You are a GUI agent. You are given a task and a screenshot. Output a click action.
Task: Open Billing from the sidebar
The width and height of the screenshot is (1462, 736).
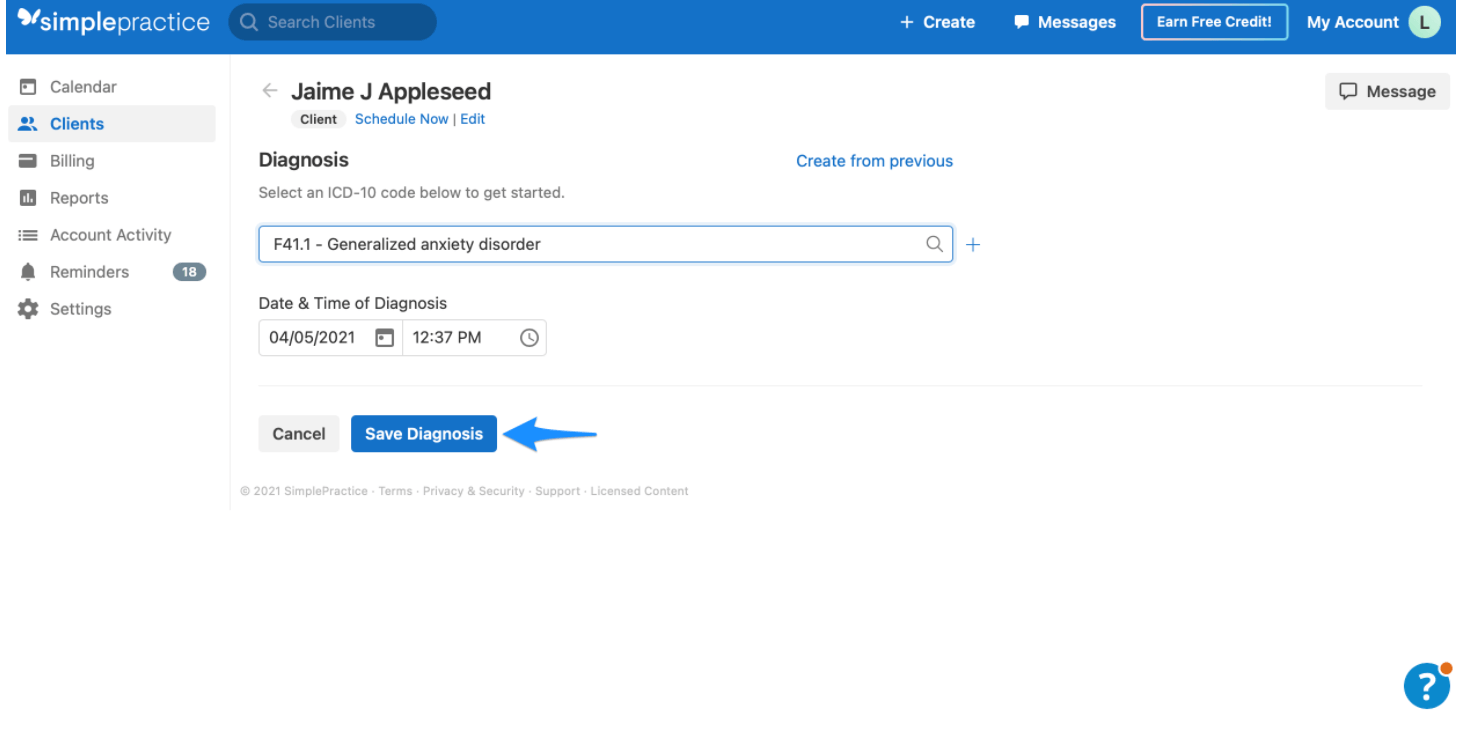point(72,161)
